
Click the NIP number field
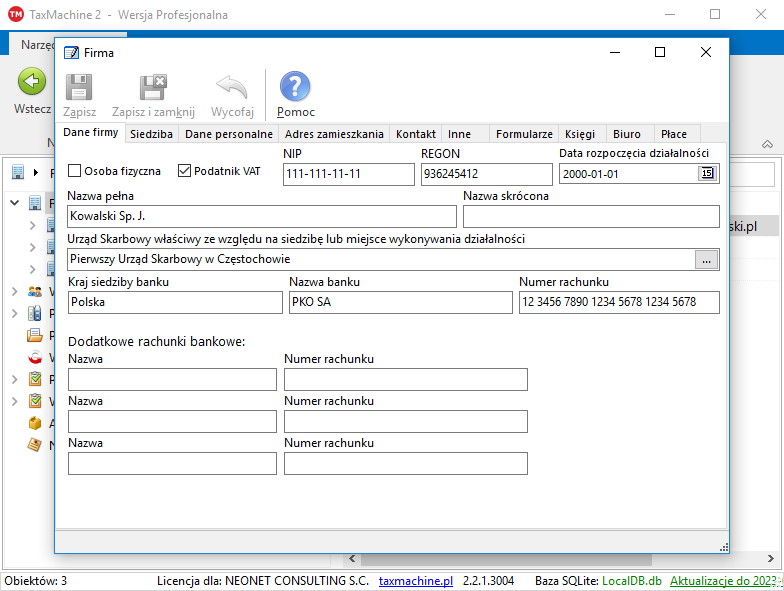(x=348, y=174)
